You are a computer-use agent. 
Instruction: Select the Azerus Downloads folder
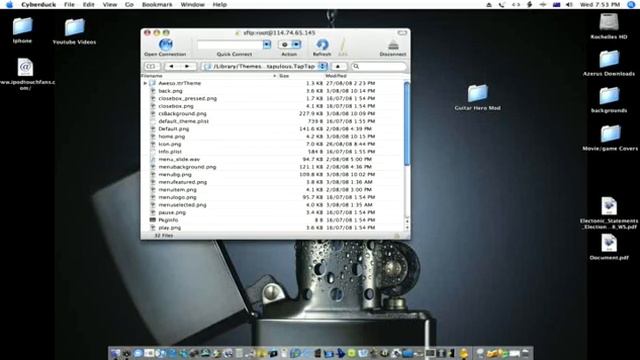click(x=609, y=63)
